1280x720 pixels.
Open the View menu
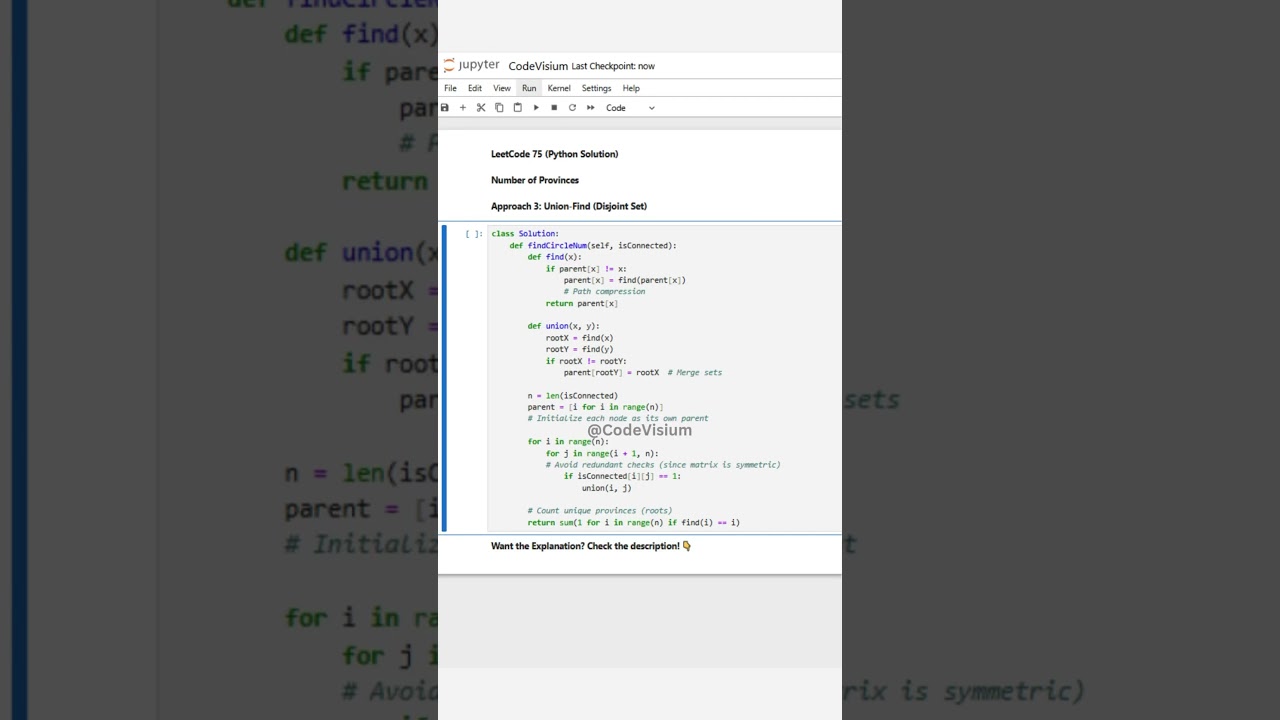pos(502,88)
